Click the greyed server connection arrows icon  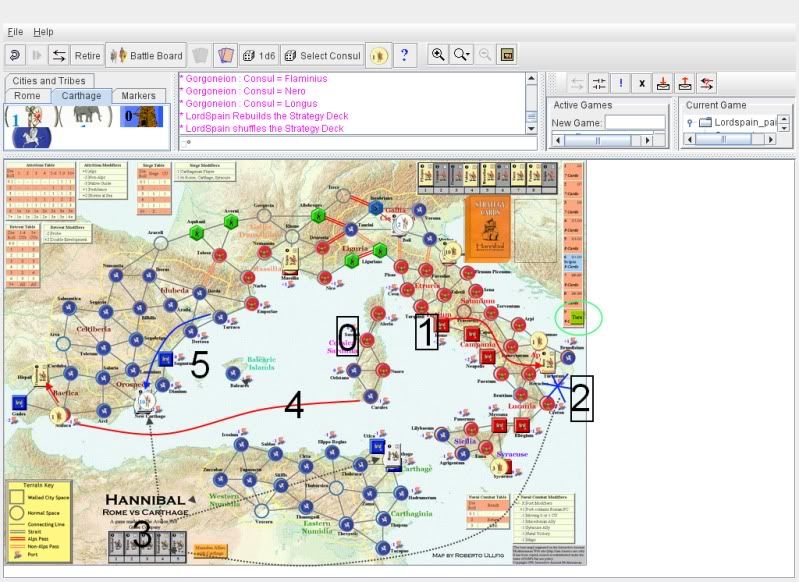pyautogui.click(x=577, y=83)
